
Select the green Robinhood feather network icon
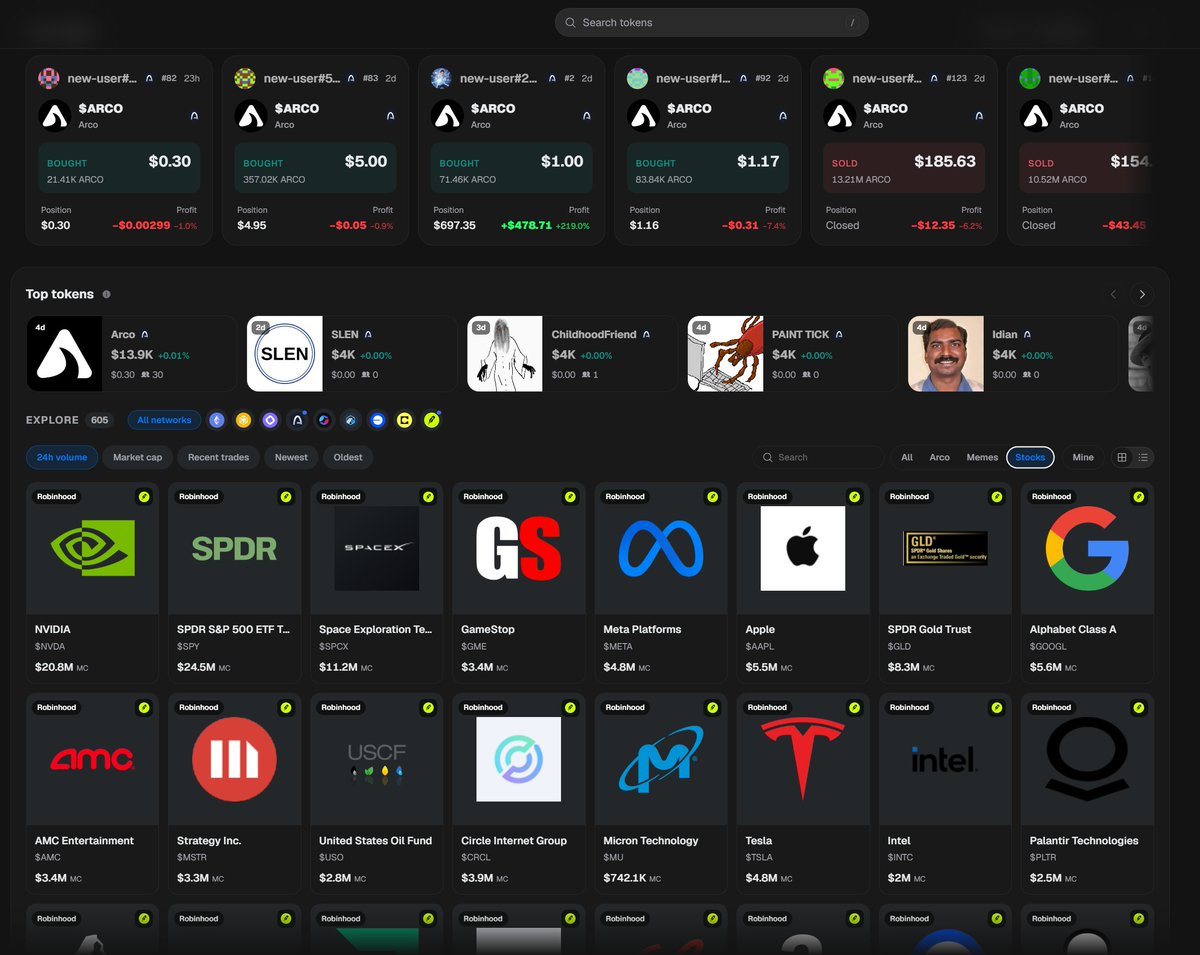432,420
